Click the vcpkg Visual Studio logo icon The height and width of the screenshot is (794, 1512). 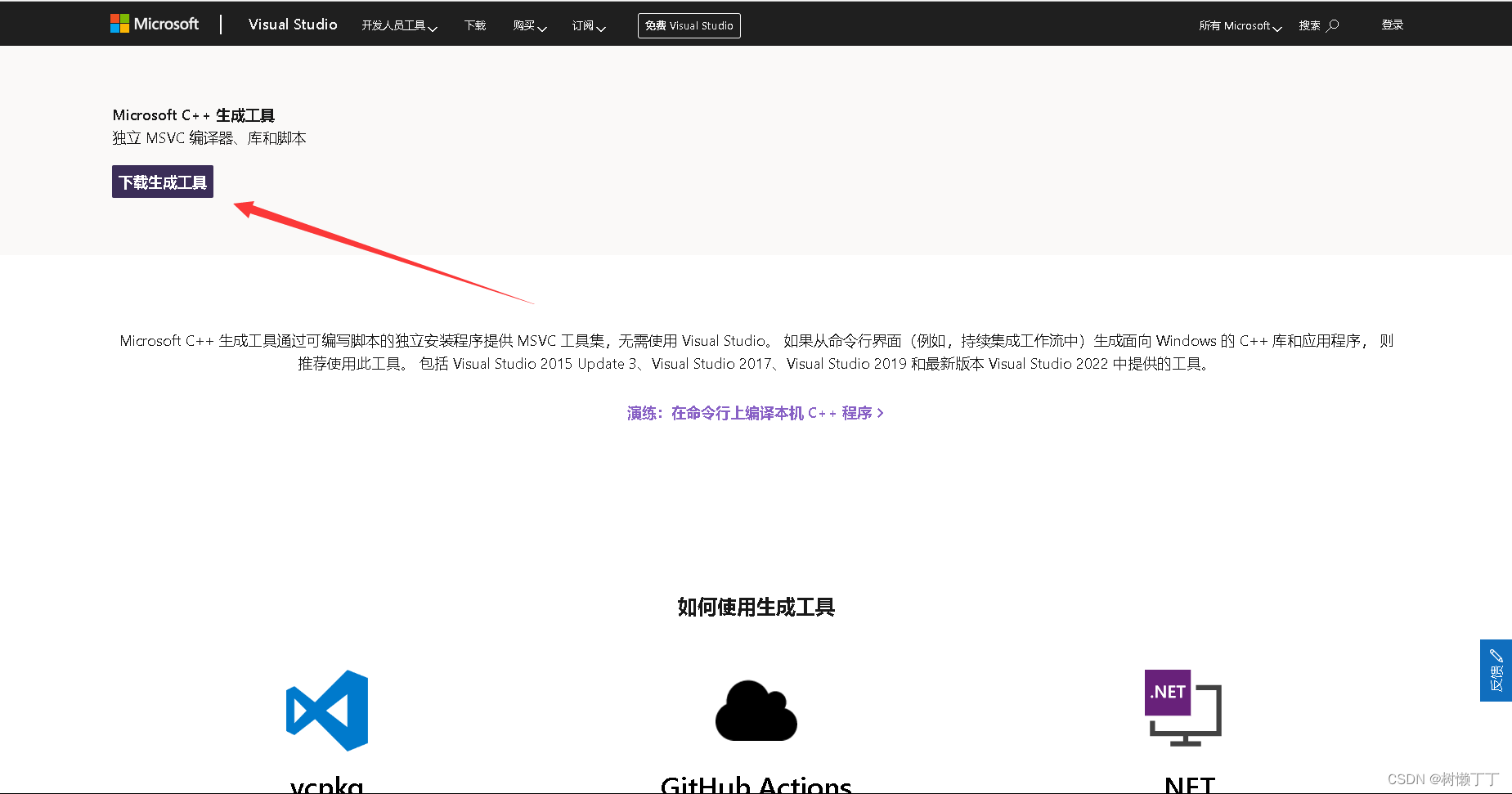327,711
